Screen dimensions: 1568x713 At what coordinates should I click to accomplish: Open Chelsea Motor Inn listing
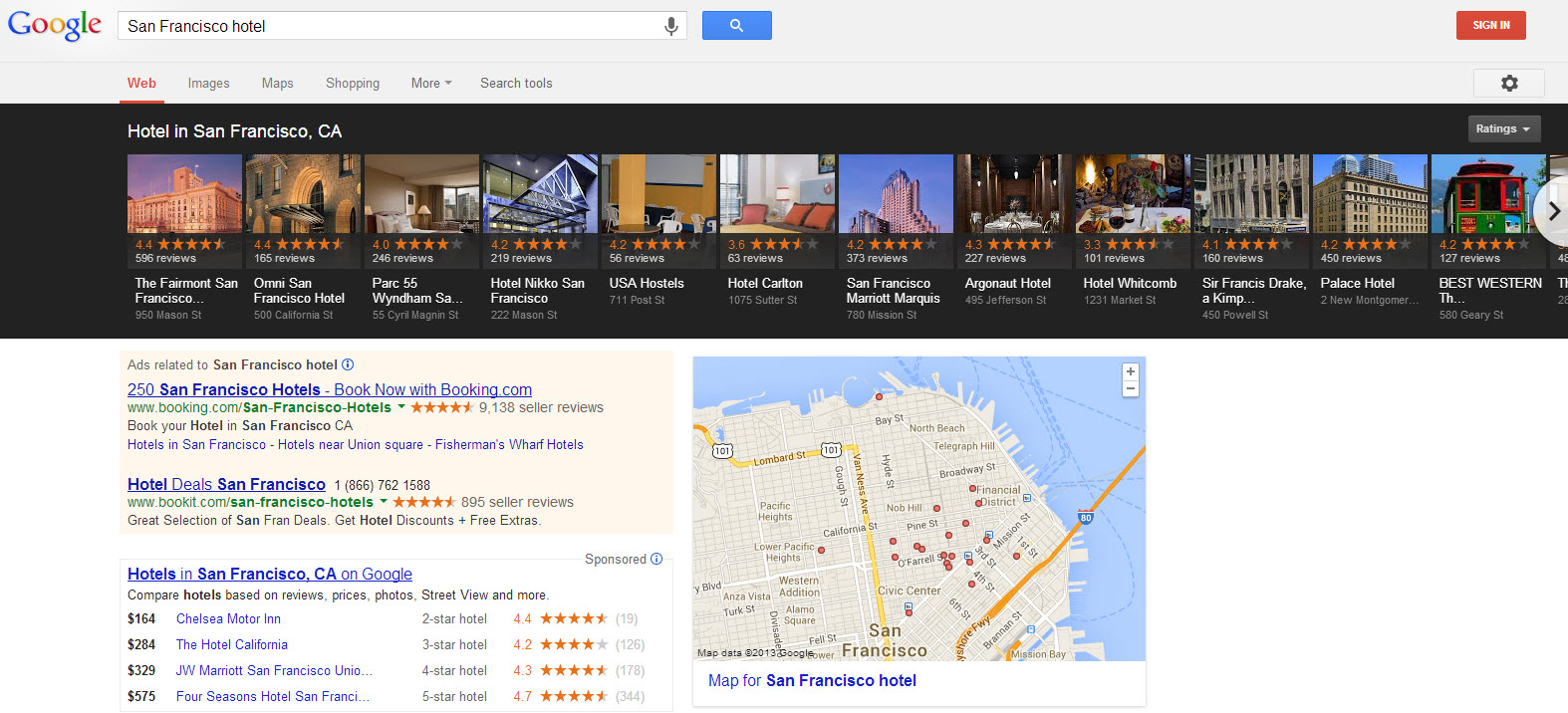[228, 618]
